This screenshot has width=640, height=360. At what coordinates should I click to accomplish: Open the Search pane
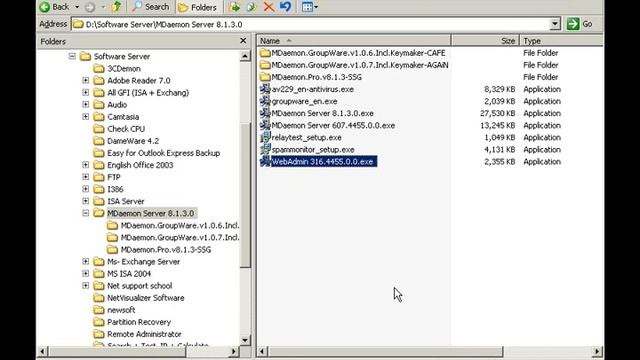click(x=151, y=7)
